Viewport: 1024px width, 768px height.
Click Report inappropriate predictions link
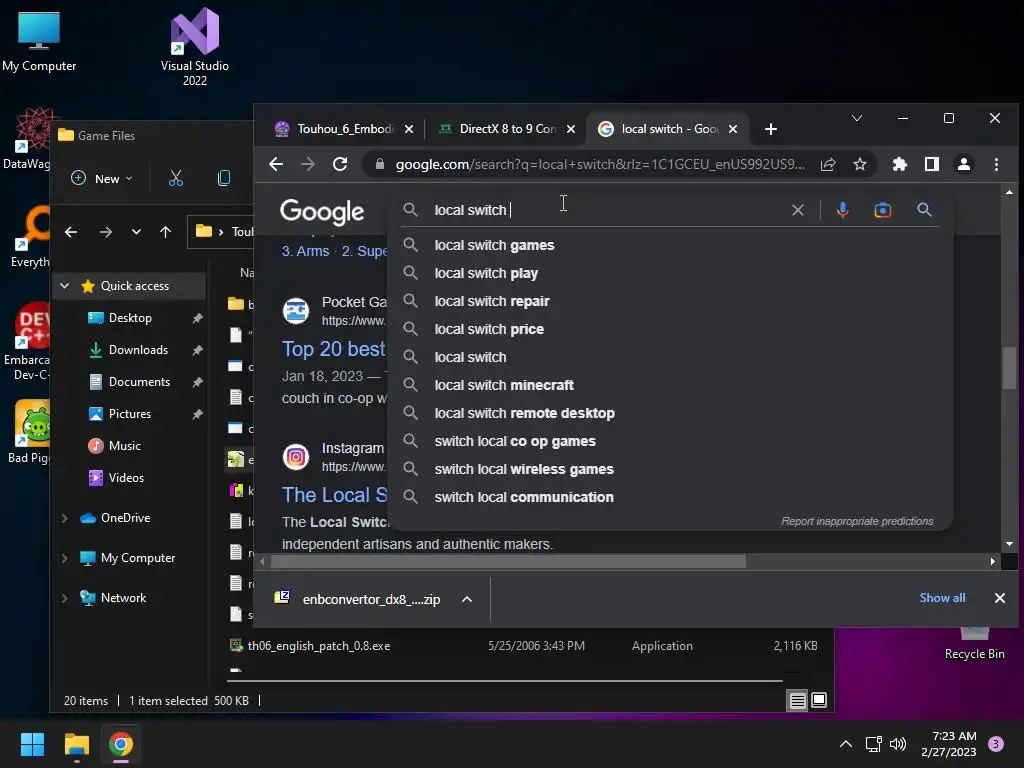click(x=857, y=521)
